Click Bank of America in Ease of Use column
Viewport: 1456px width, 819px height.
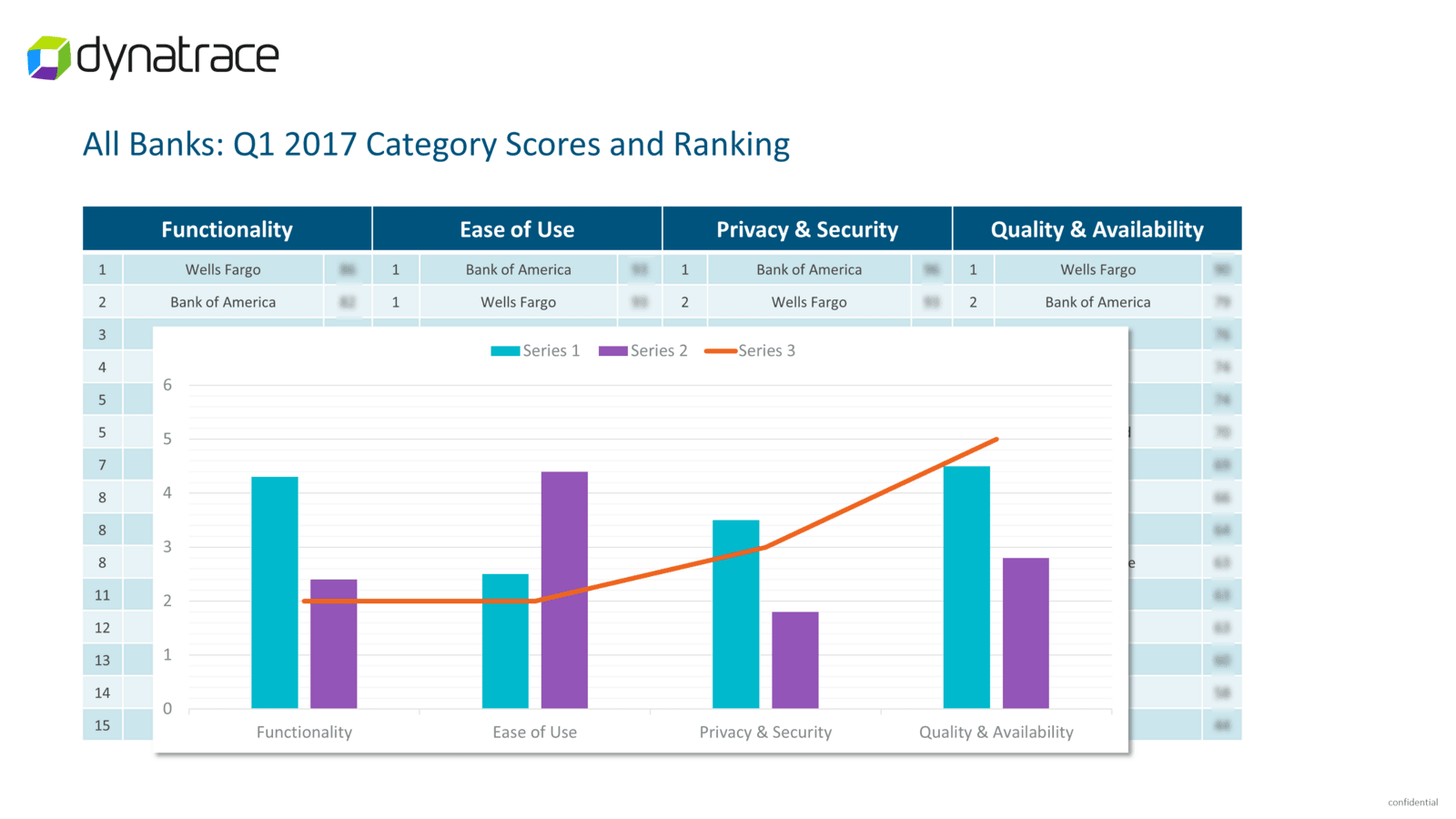519,269
